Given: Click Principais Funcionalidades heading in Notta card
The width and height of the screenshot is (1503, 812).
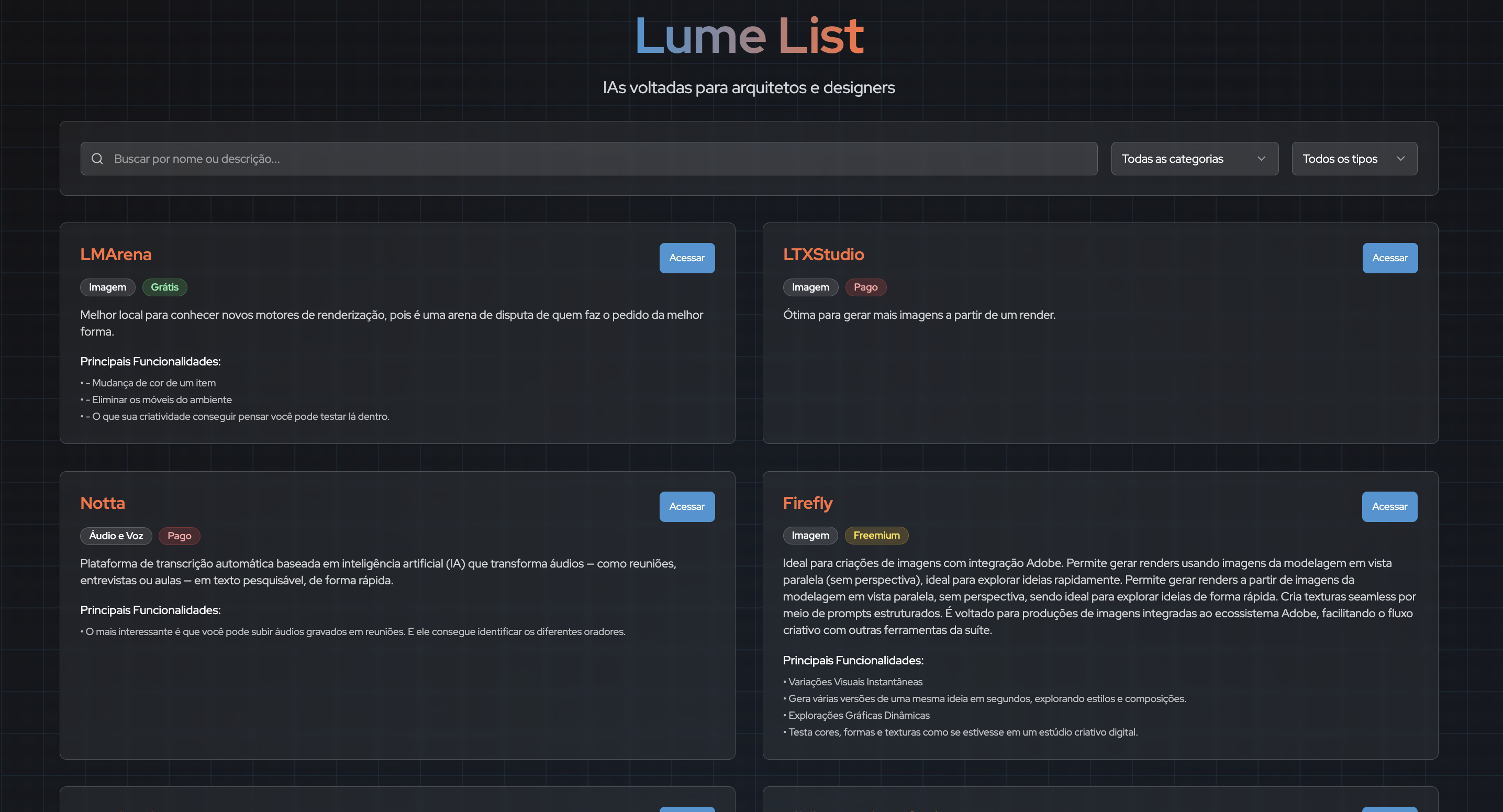Looking at the screenshot, I should tap(151, 610).
